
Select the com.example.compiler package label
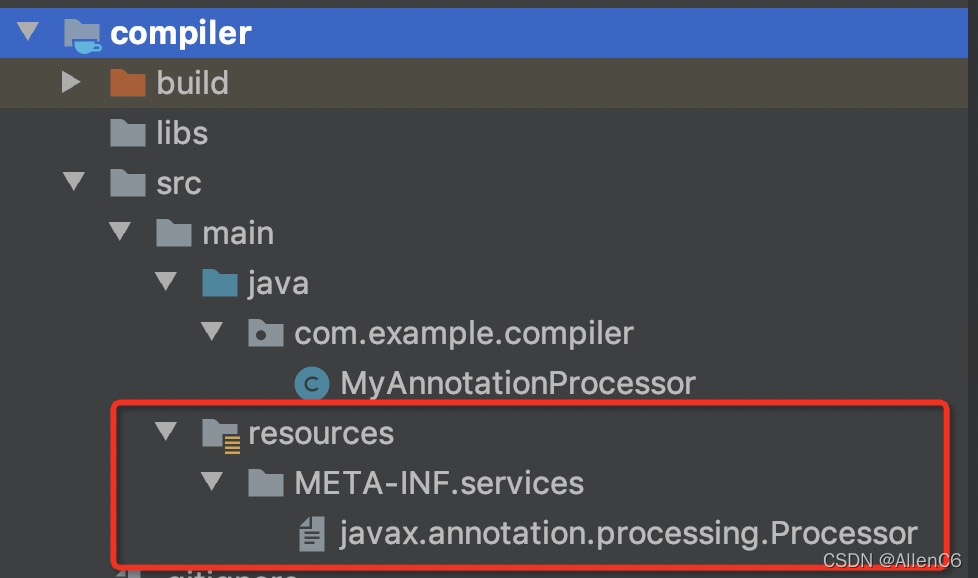click(x=464, y=334)
